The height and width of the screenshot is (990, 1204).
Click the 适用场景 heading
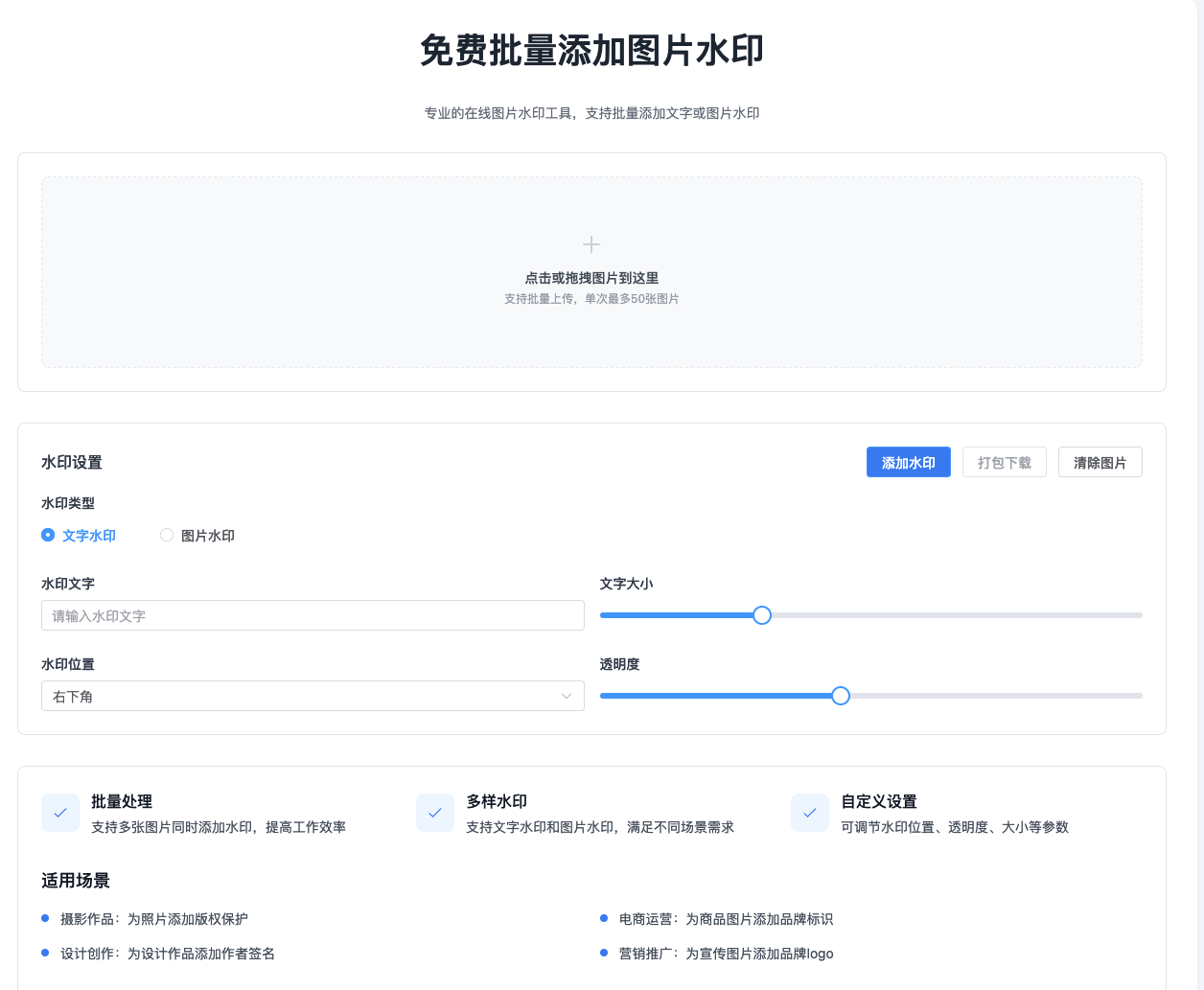(76, 880)
